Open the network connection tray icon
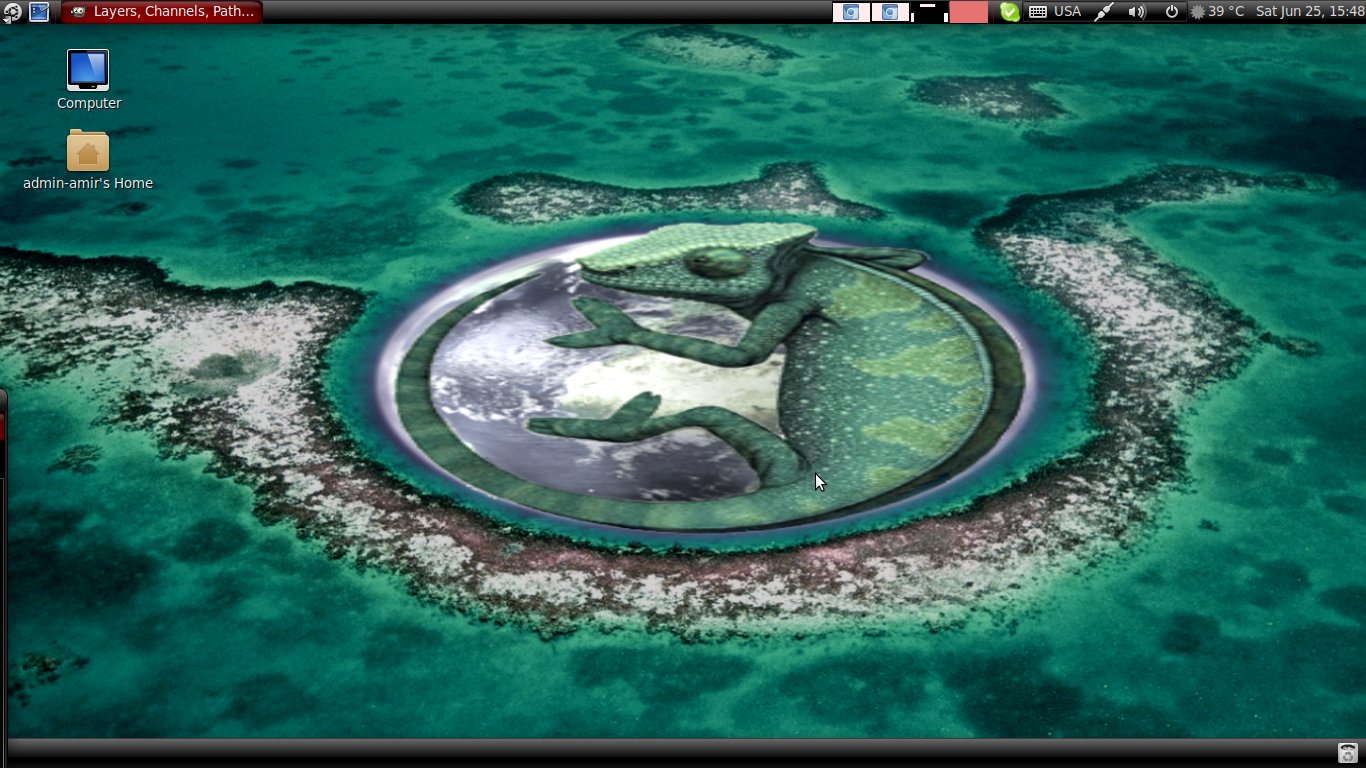 (x=1103, y=12)
